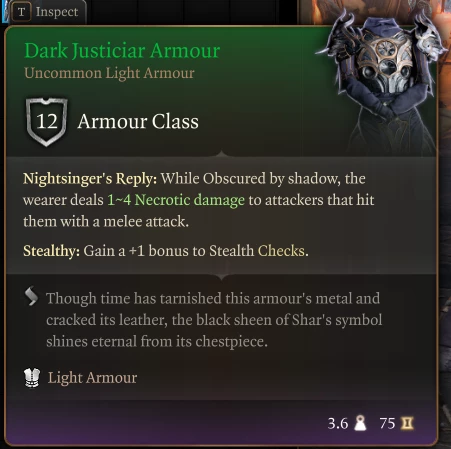This screenshot has height=449, width=451.
Task: Click the Inspect button
Action: (x=45, y=12)
